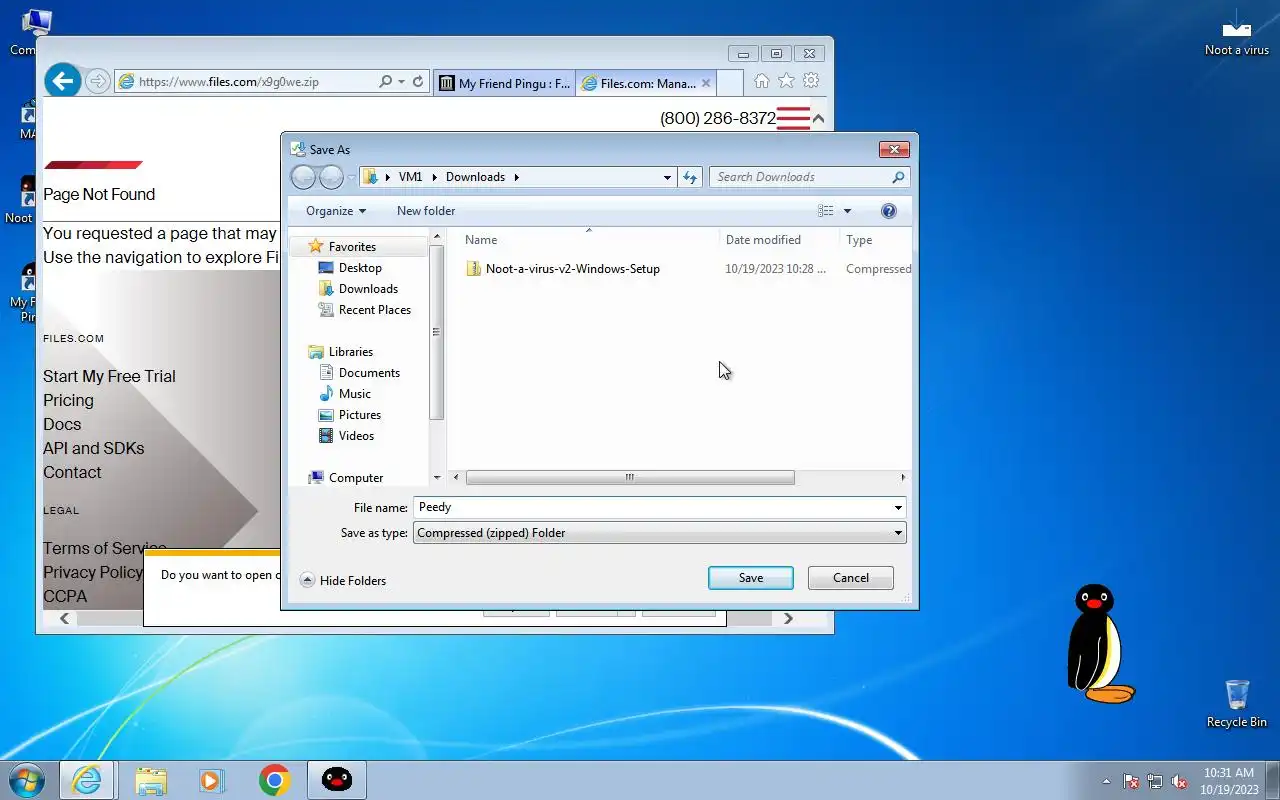
Task: Open Chrome from the taskbar
Action: coord(275,780)
